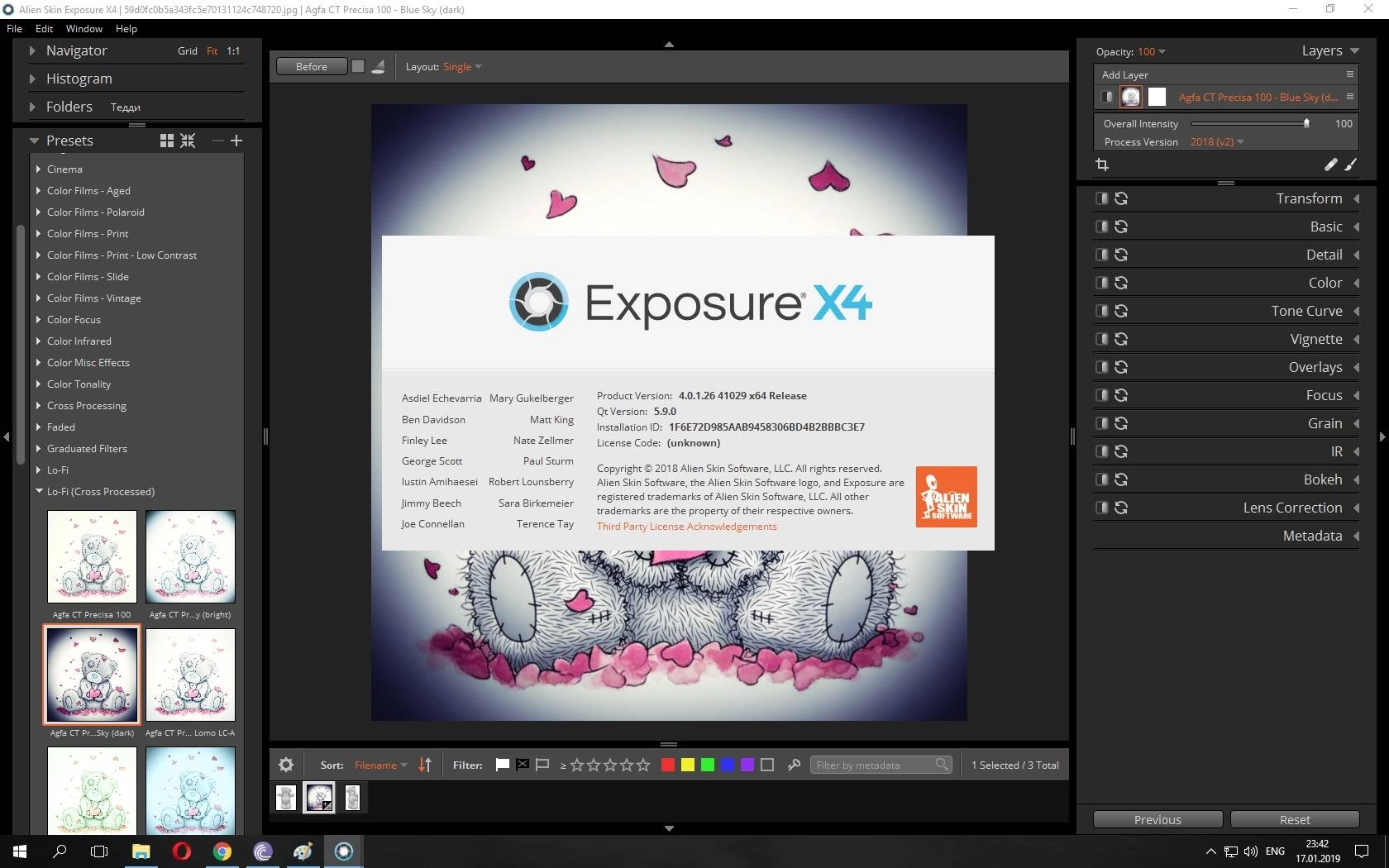Reset the Vignette panel settings

[1121, 339]
